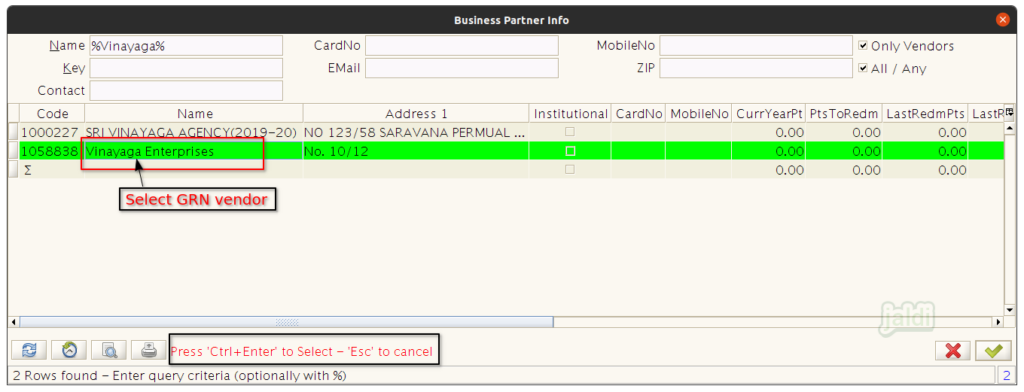
Task: Sort by the Code column header
Action: click(x=52, y=114)
